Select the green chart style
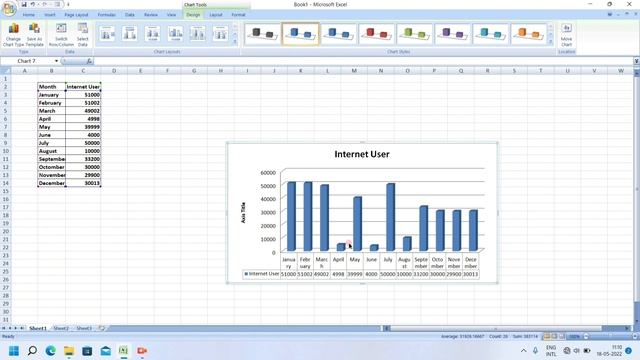The image size is (640, 360). (x=414, y=34)
